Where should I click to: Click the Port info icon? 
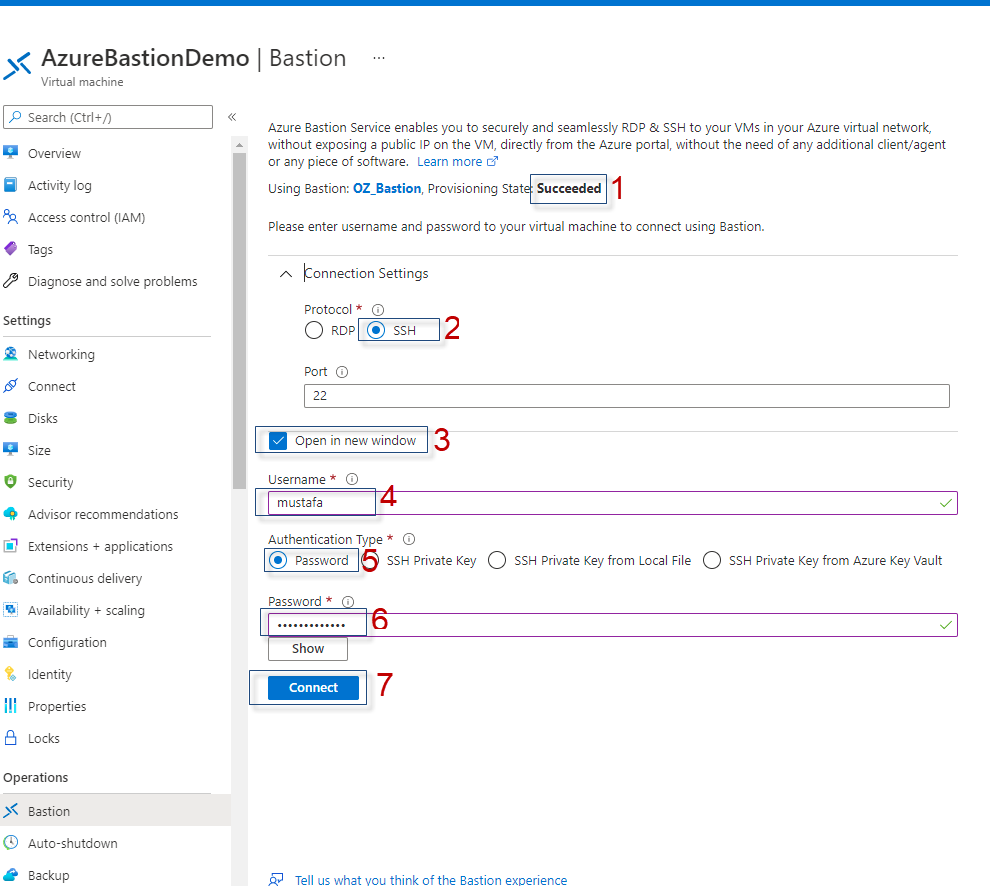(x=342, y=372)
